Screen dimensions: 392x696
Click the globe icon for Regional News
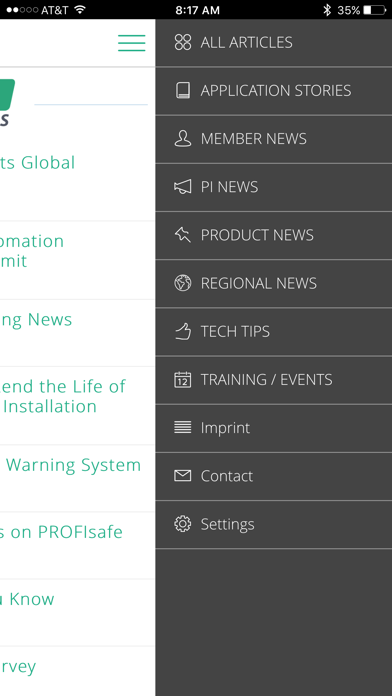point(182,283)
